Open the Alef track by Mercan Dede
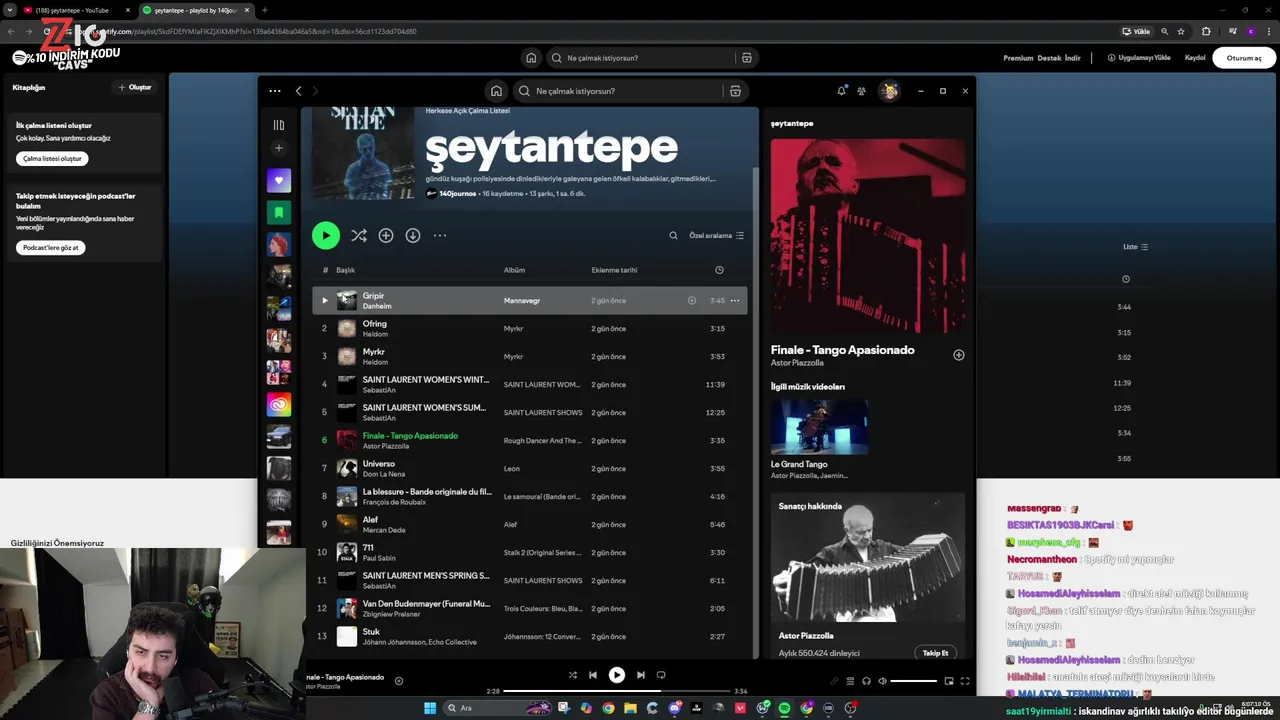1280x720 pixels. pyautogui.click(x=370, y=520)
